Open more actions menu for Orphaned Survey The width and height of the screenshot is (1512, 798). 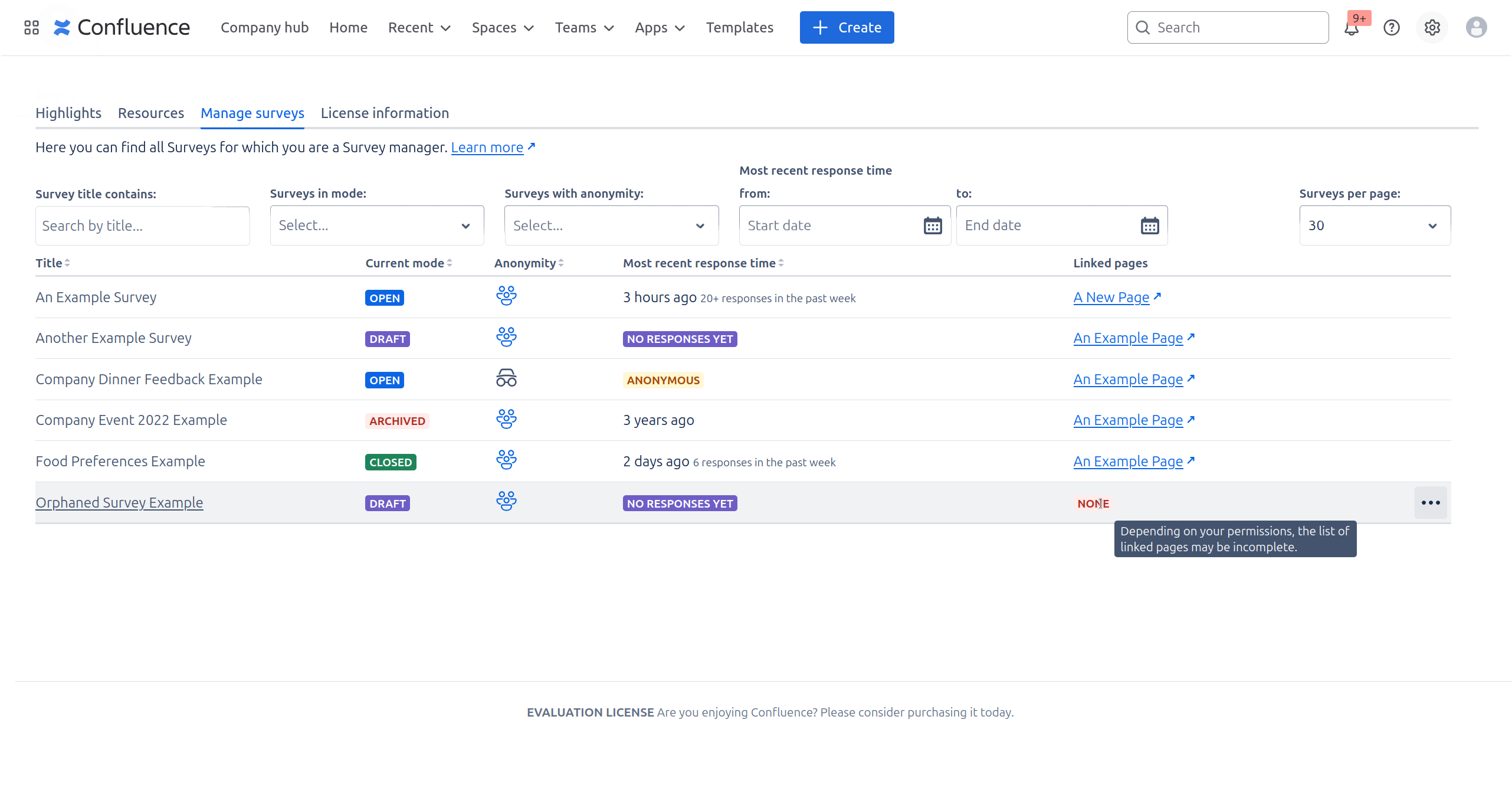[x=1431, y=503]
